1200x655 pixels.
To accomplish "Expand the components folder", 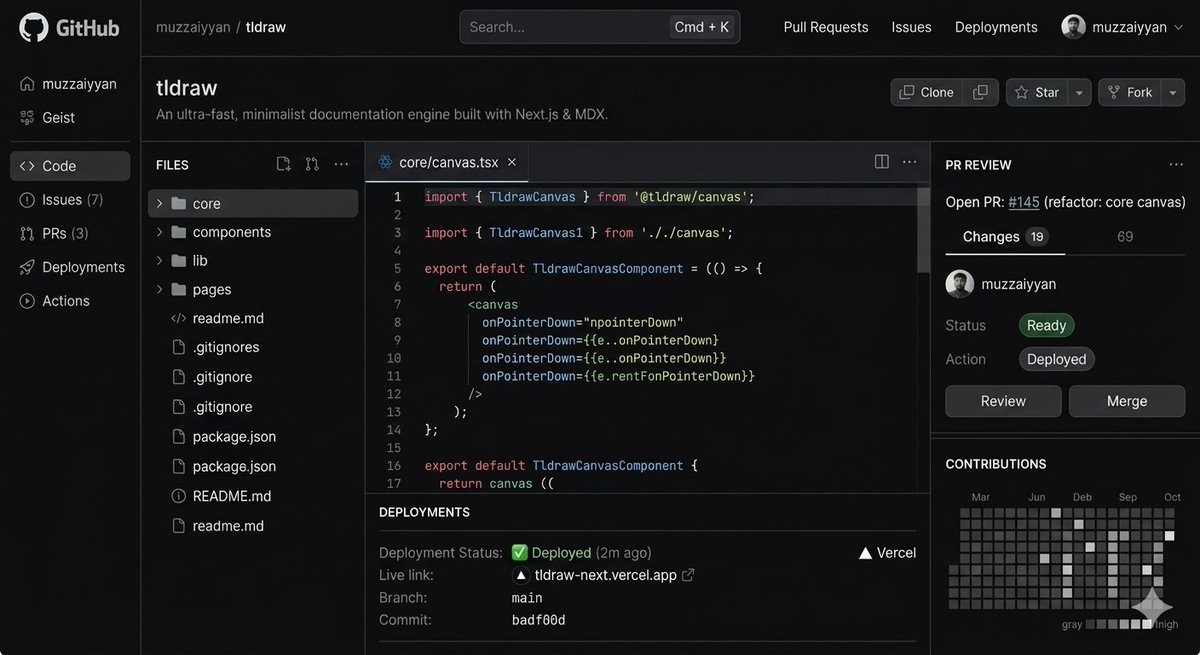I will point(253,232).
